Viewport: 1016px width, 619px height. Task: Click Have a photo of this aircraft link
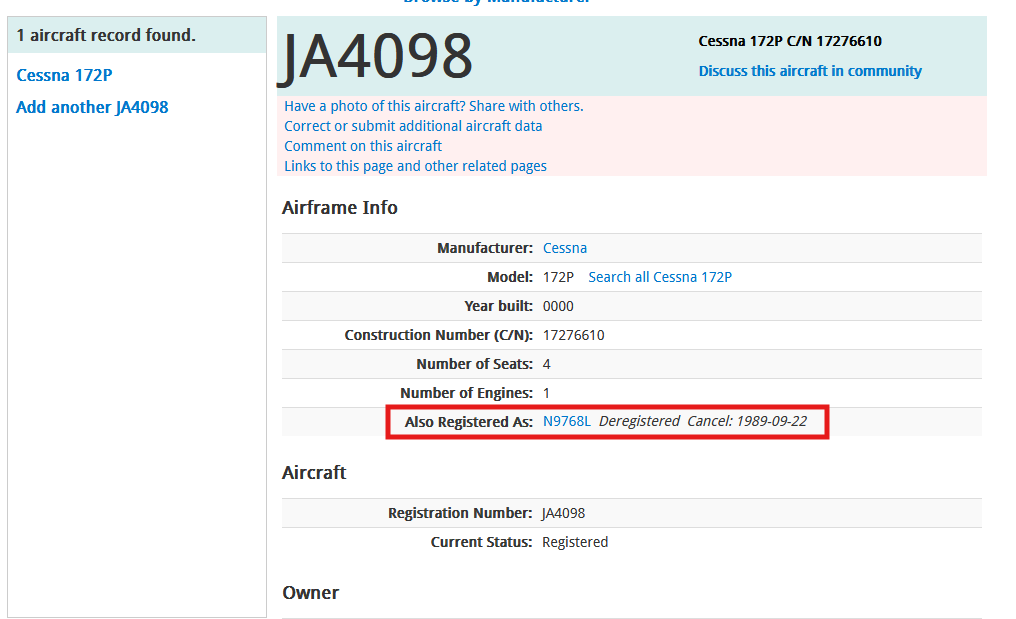click(433, 106)
